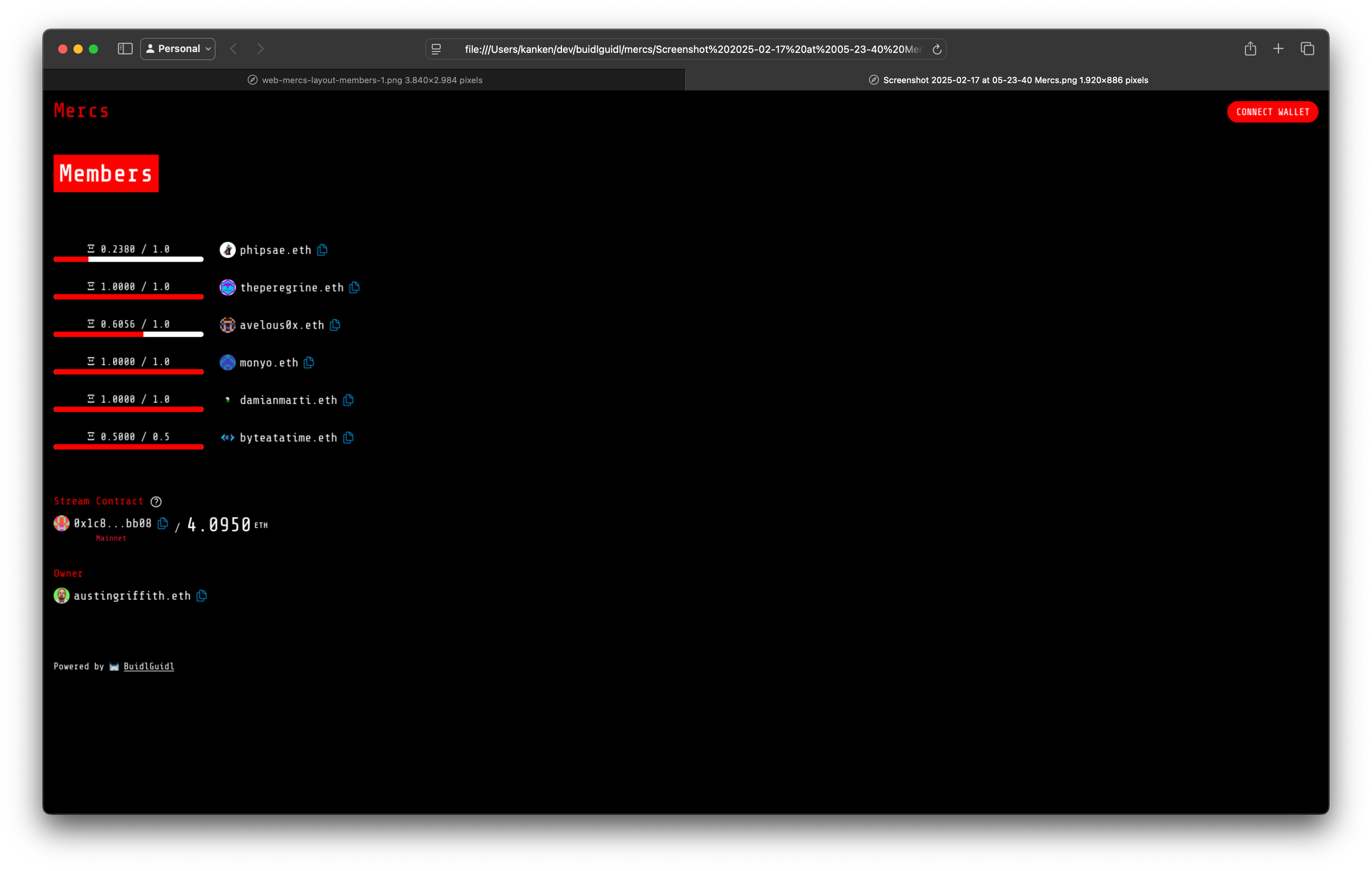Open the BuidlGuidl link
Viewport: 1372px width, 871px height.
click(x=149, y=666)
